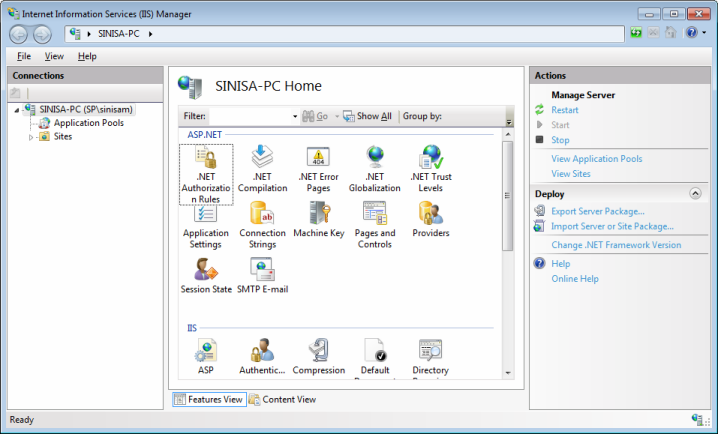The height and width of the screenshot is (435, 718).
Task: Open filter bar overflow options arrow
Action: (x=509, y=122)
